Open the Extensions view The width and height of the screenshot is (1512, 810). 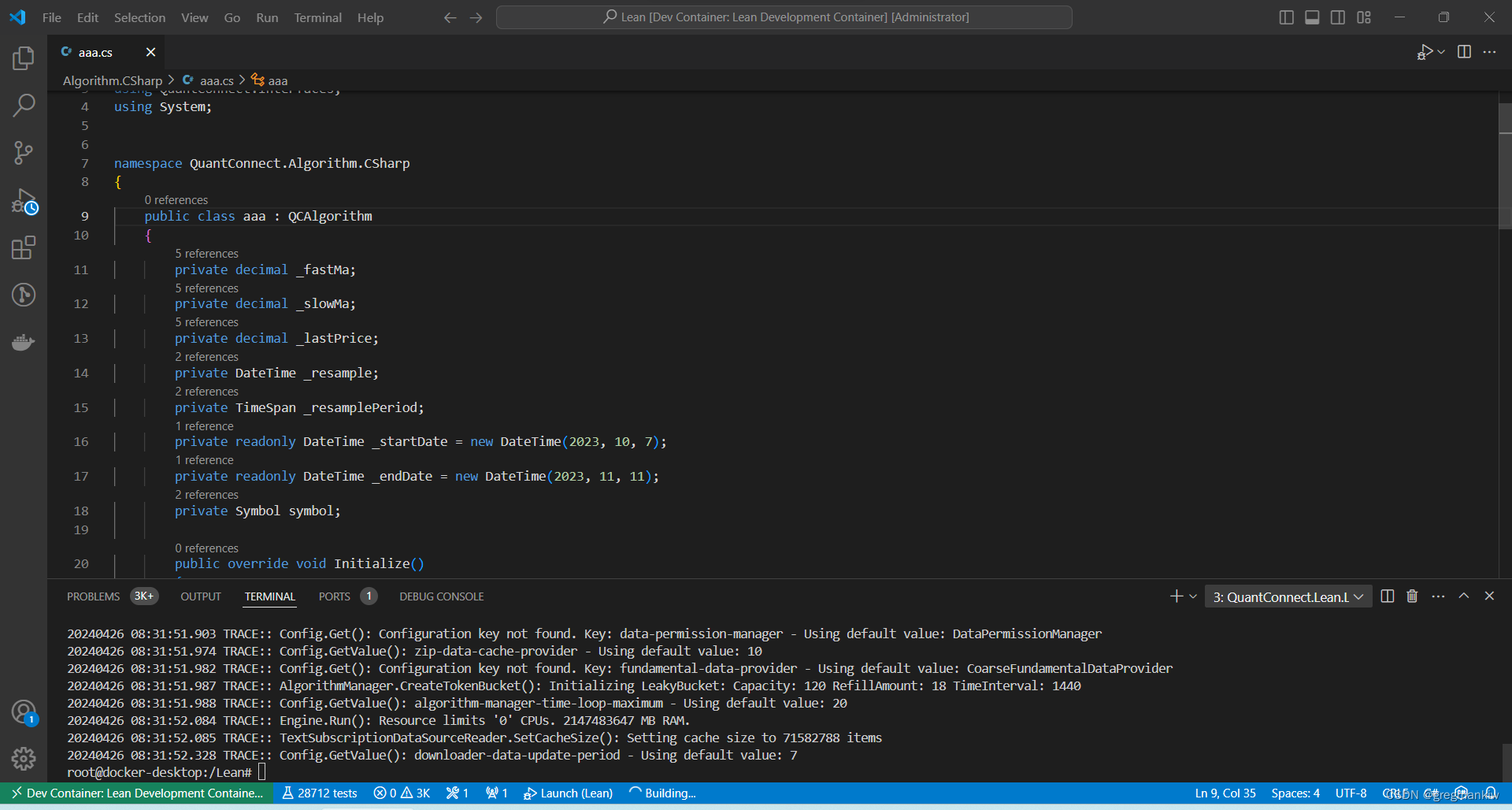(24, 248)
